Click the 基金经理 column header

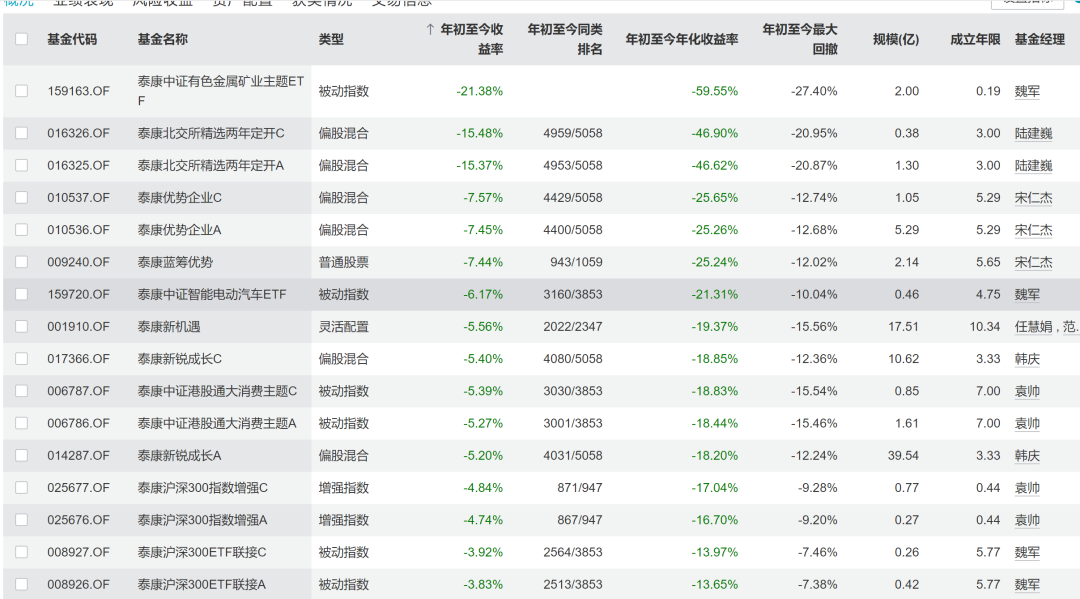[x=1039, y=39]
